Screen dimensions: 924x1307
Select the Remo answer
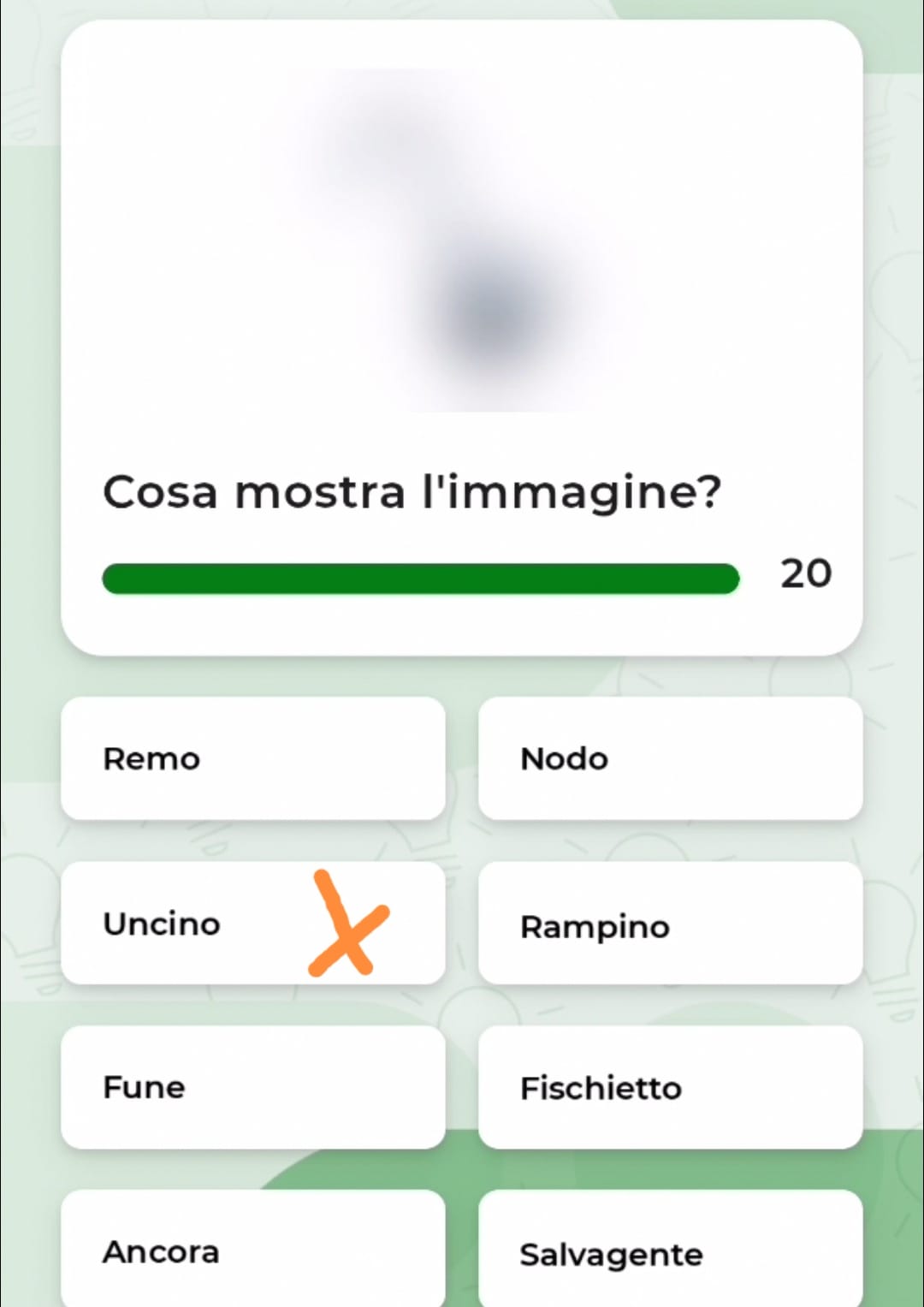[x=252, y=758]
